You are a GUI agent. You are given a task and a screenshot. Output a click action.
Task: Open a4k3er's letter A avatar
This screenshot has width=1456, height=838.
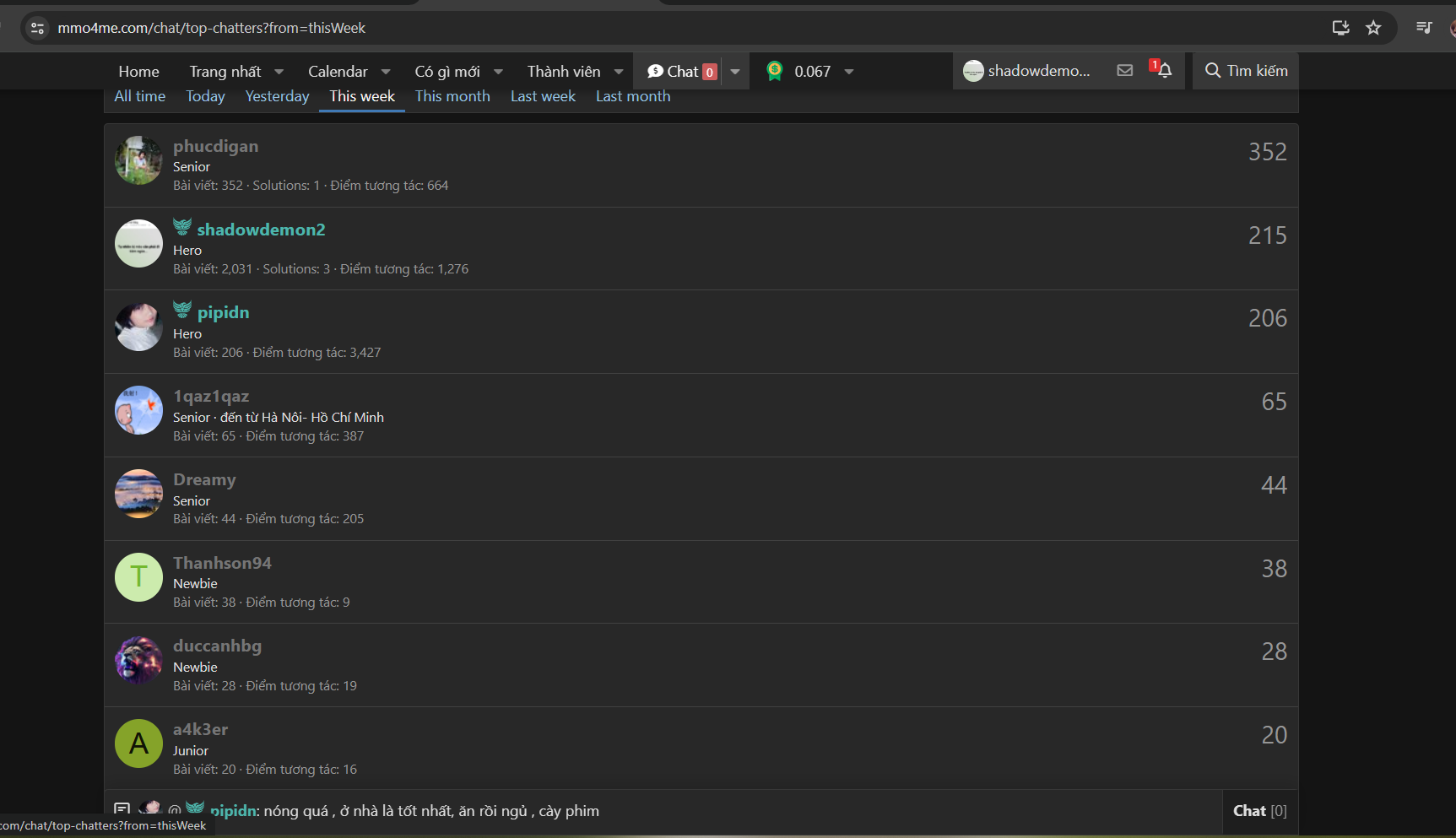click(138, 743)
